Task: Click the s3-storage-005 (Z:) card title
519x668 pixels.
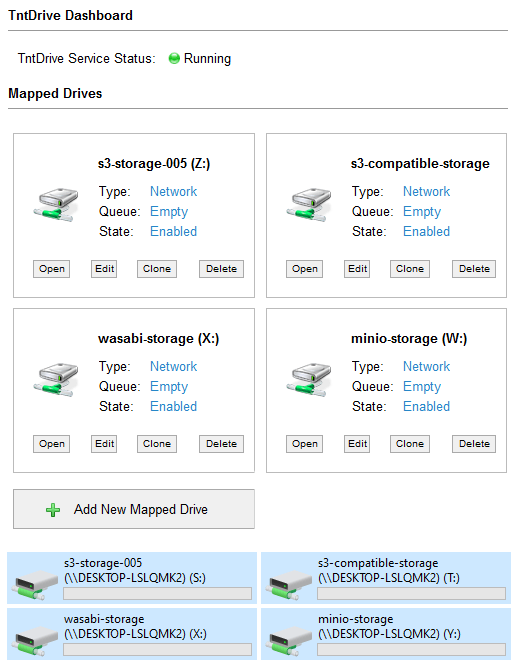Action: coord(154,164)
